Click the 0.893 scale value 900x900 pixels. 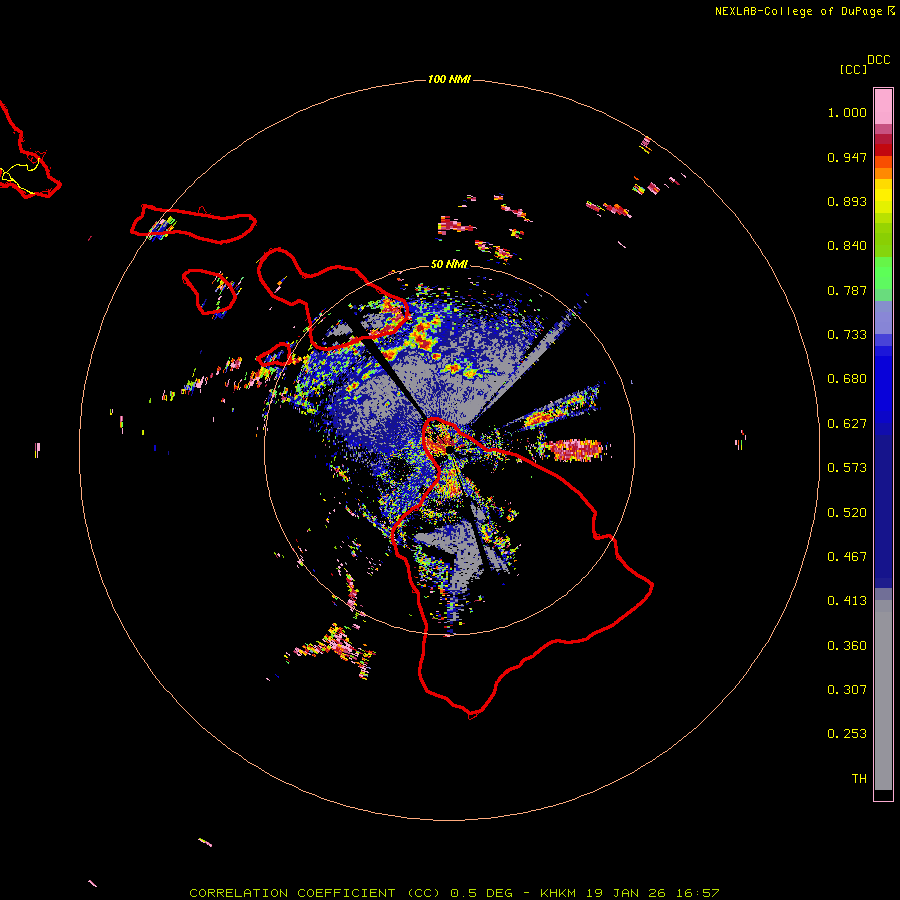pyautogui.click(x=847, y=201)
